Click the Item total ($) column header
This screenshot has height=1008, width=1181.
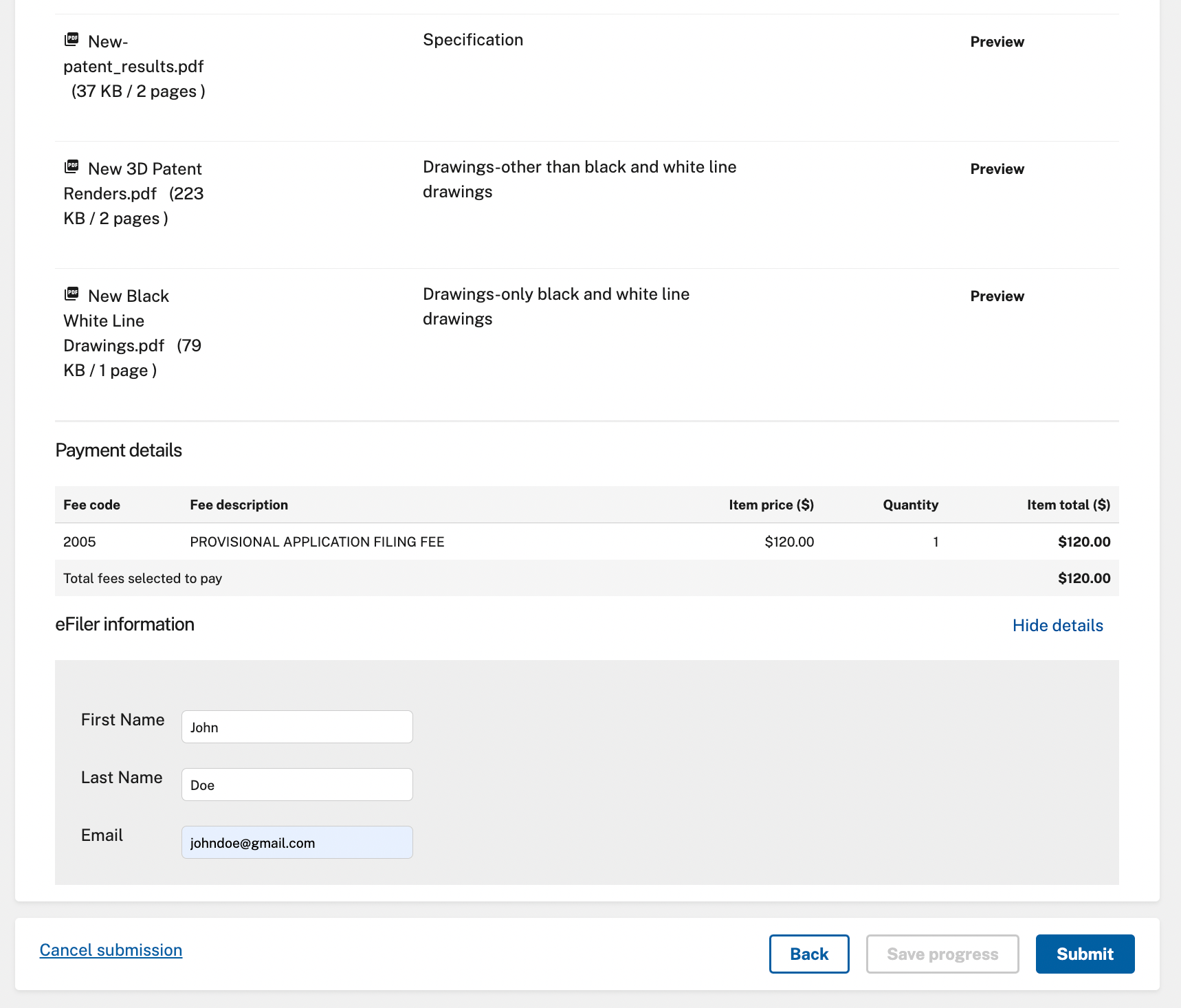[1068, 505]
